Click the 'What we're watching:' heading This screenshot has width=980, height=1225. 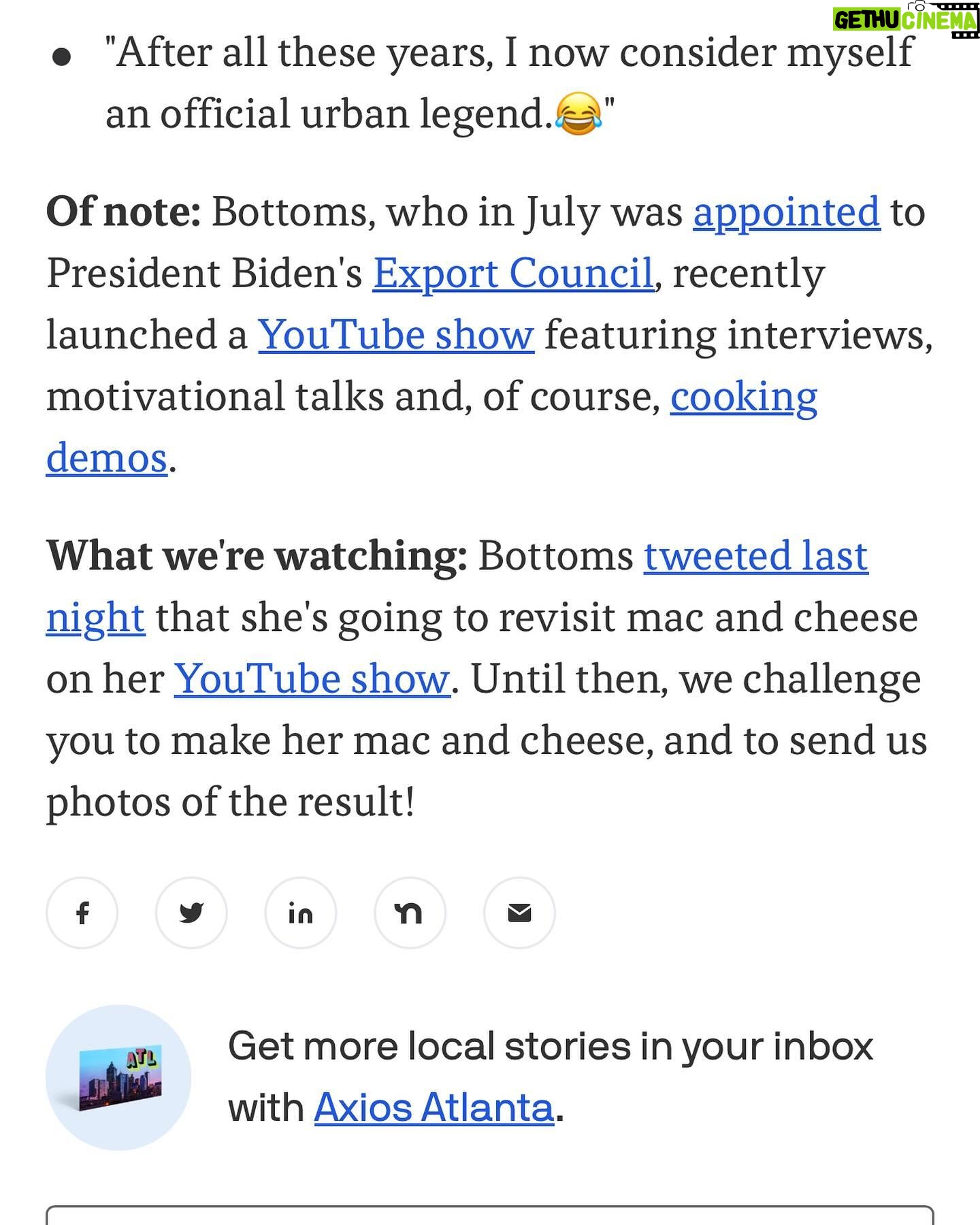click(257, 556)
